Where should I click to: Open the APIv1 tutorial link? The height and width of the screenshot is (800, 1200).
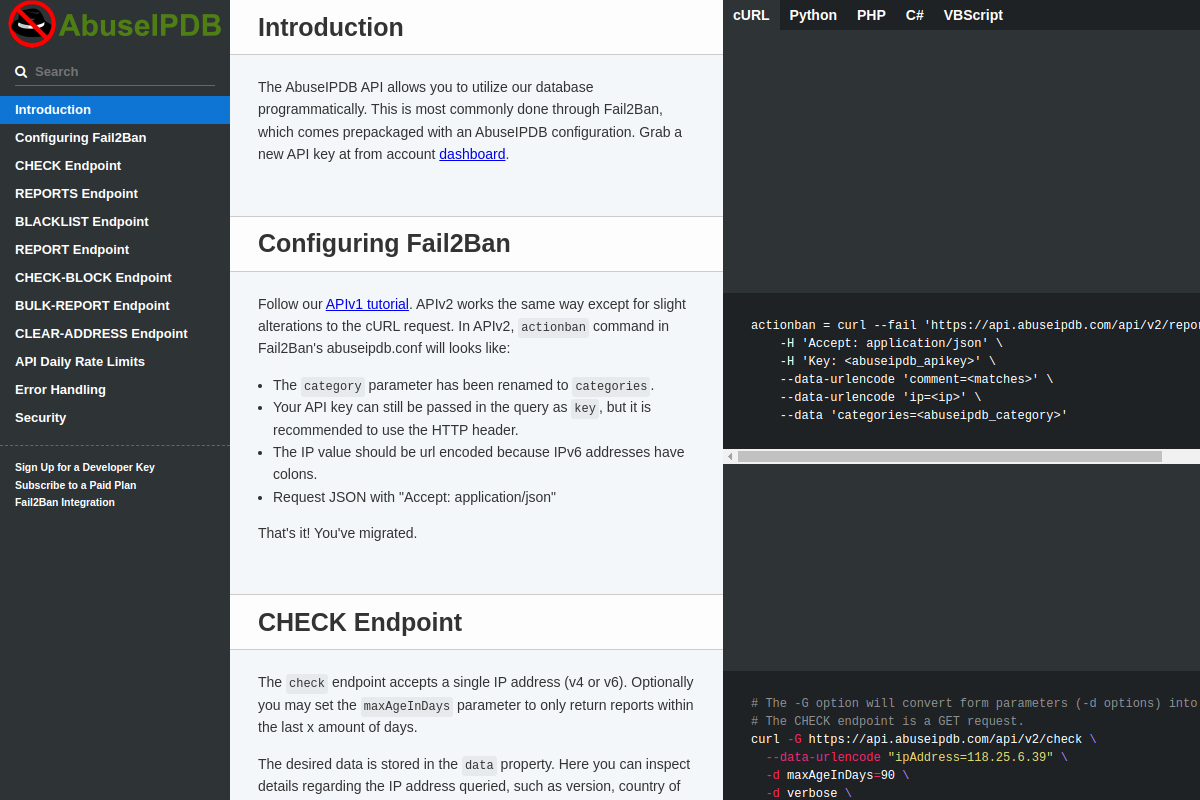pos(367,304)
